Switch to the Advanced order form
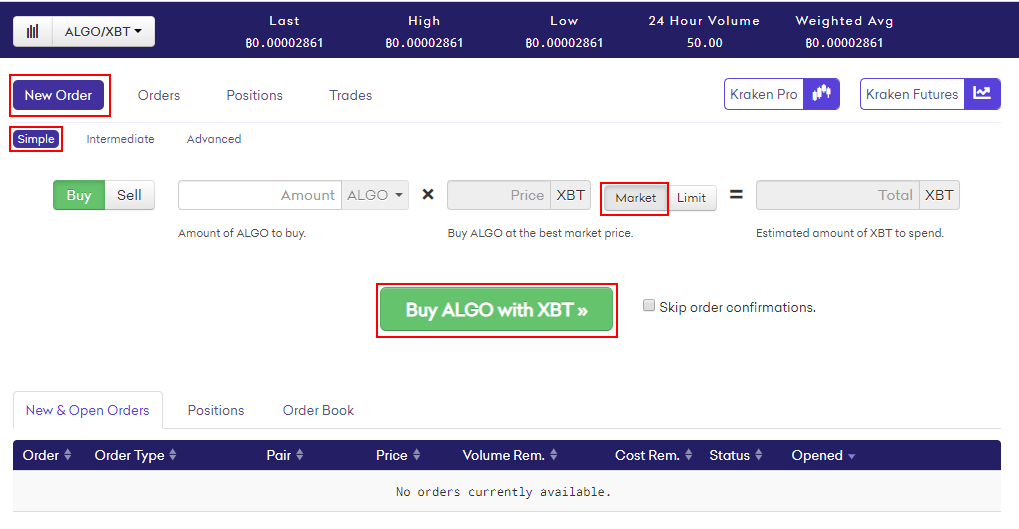1019x529 pixels. (x=214, y=139)
